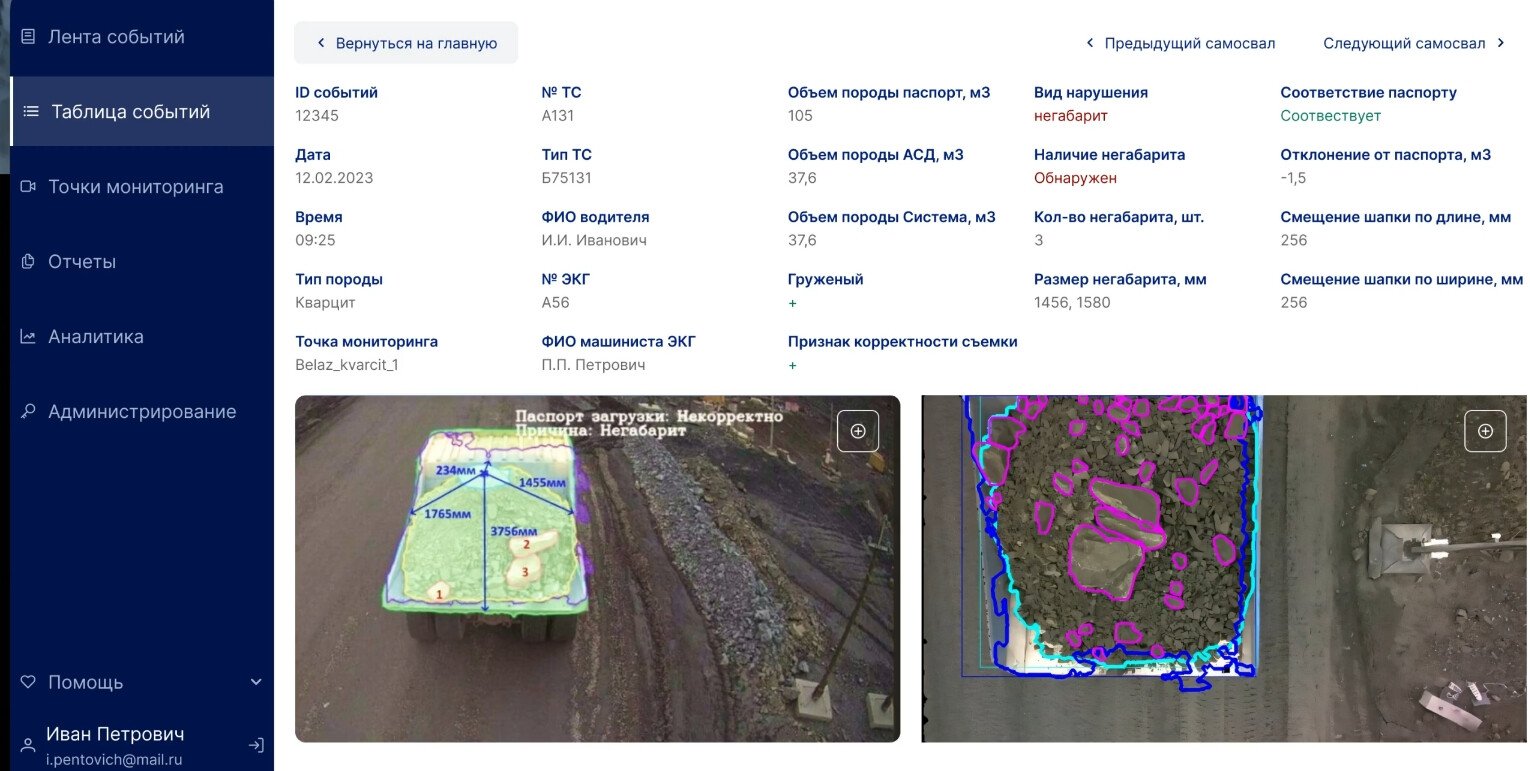Click the logout icon next to Иван Петрович
1530x771 pixels.
pos(256,745)
